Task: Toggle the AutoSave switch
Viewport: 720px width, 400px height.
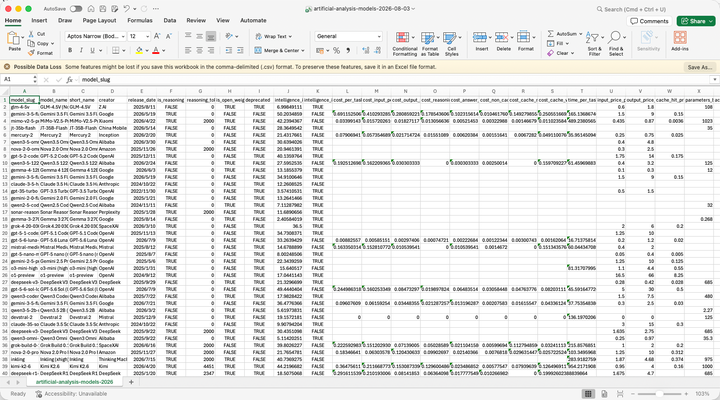Action: [76, 9]
